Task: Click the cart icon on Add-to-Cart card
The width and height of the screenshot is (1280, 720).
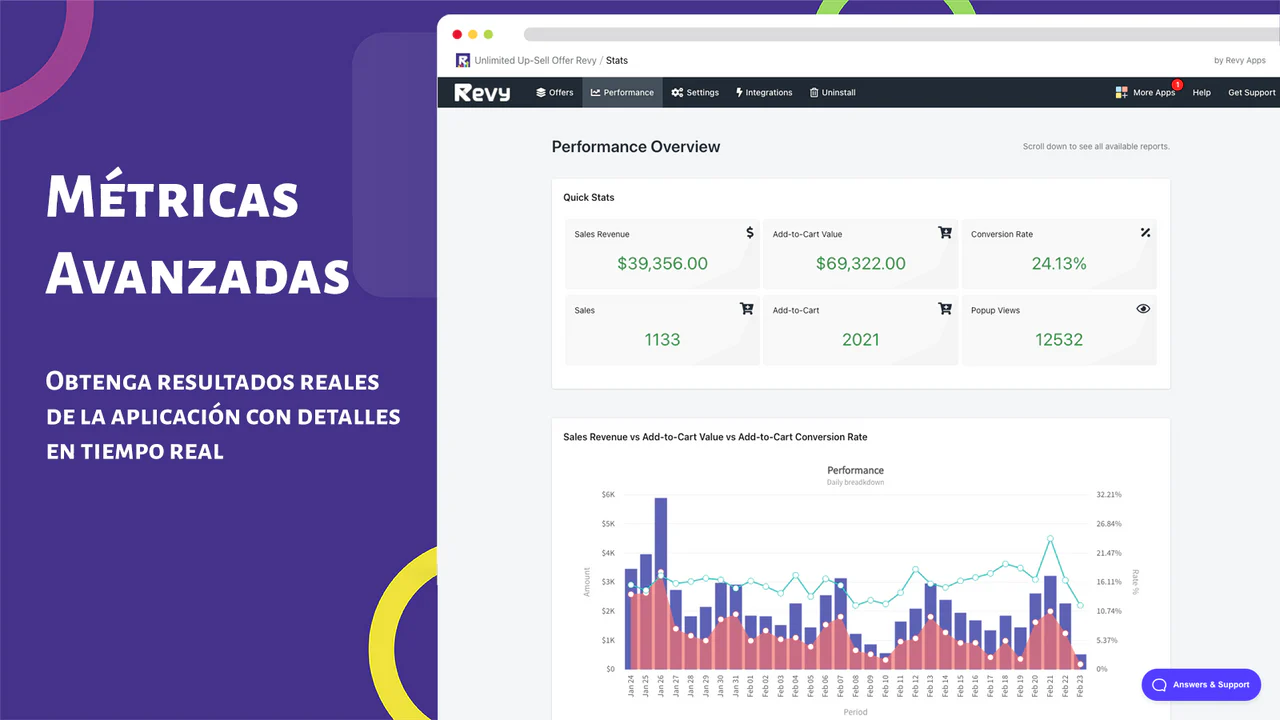Action: [x=945, y=309]
